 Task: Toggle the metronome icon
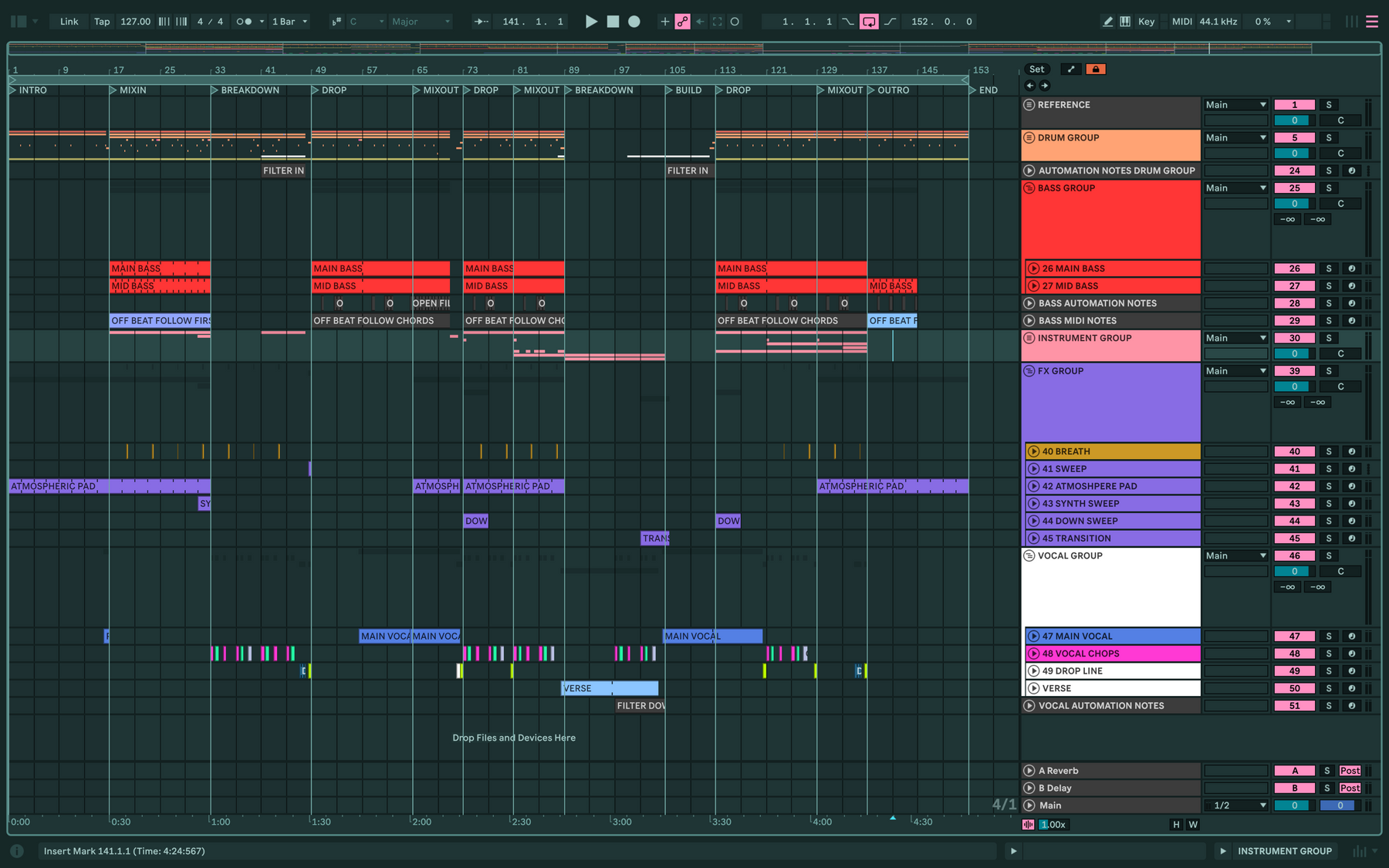[x=244, y=22]
